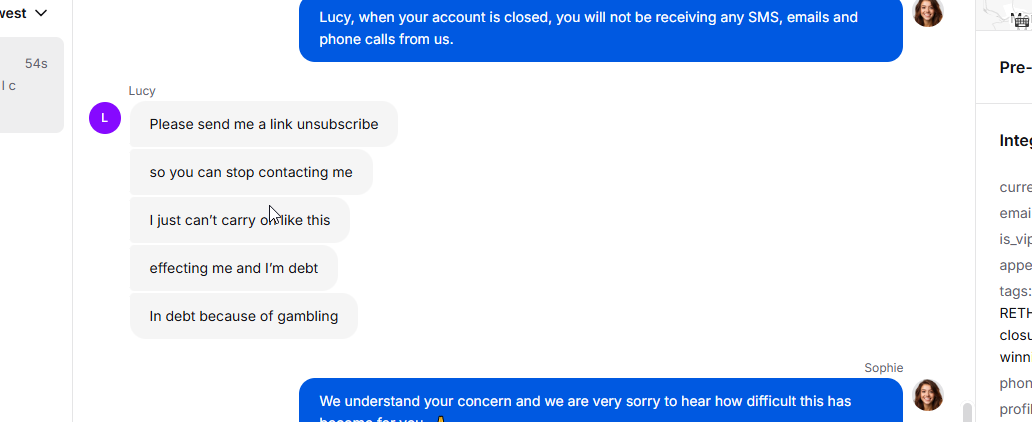Select the 'In debt because of gambling' message

tap(244, 316)
